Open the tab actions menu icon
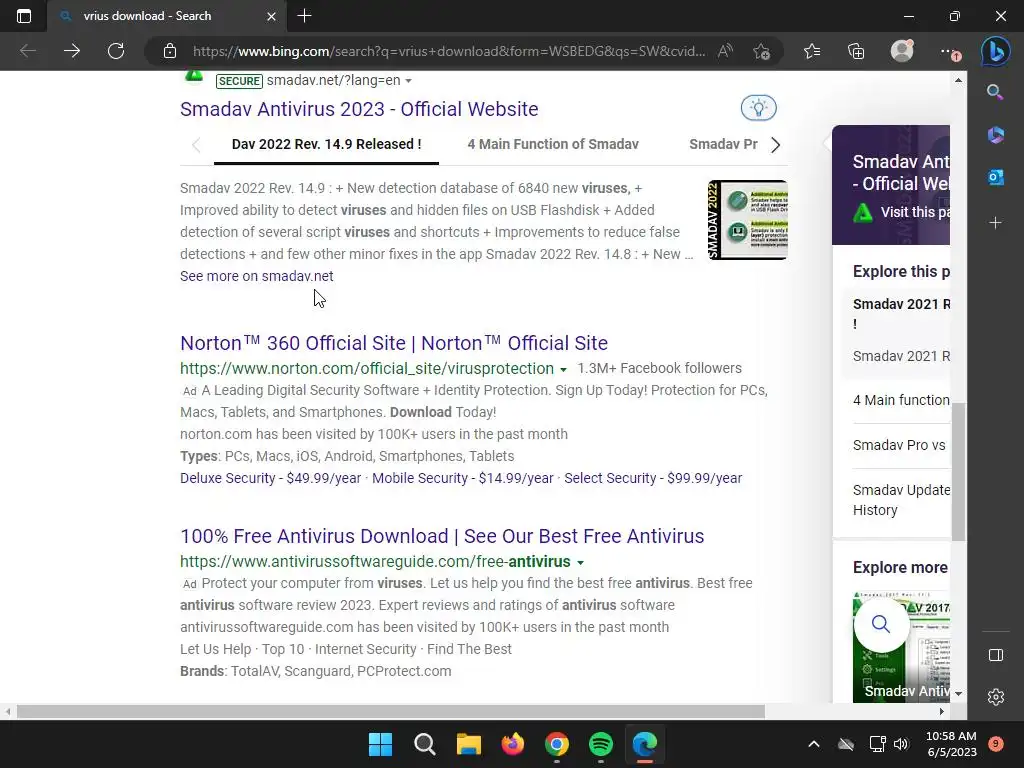This screenshot has height=768, width=1024. (x=24, y=16)
